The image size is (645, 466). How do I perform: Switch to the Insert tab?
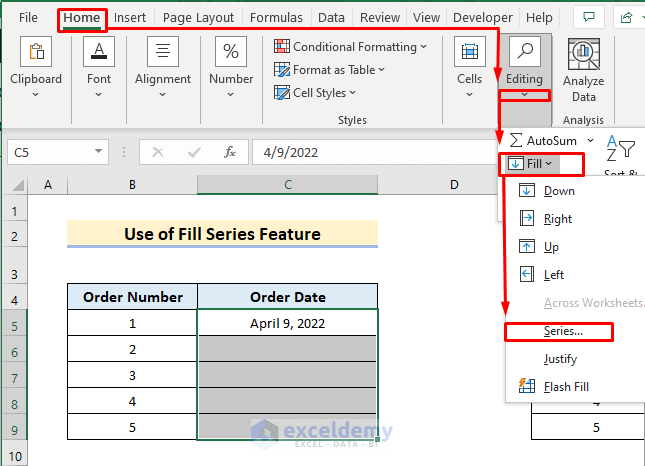coord(130,17)
